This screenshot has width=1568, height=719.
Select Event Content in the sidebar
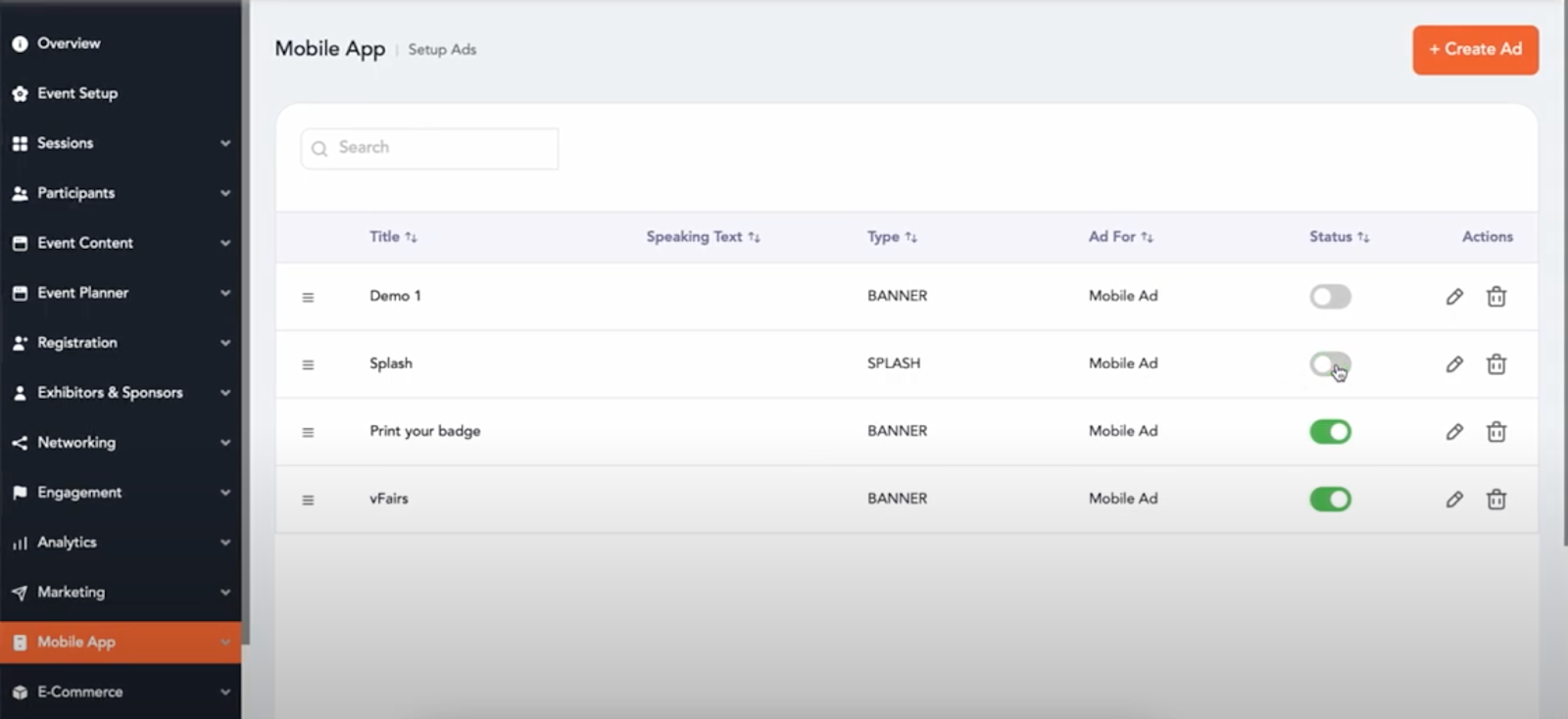(121, 243)
